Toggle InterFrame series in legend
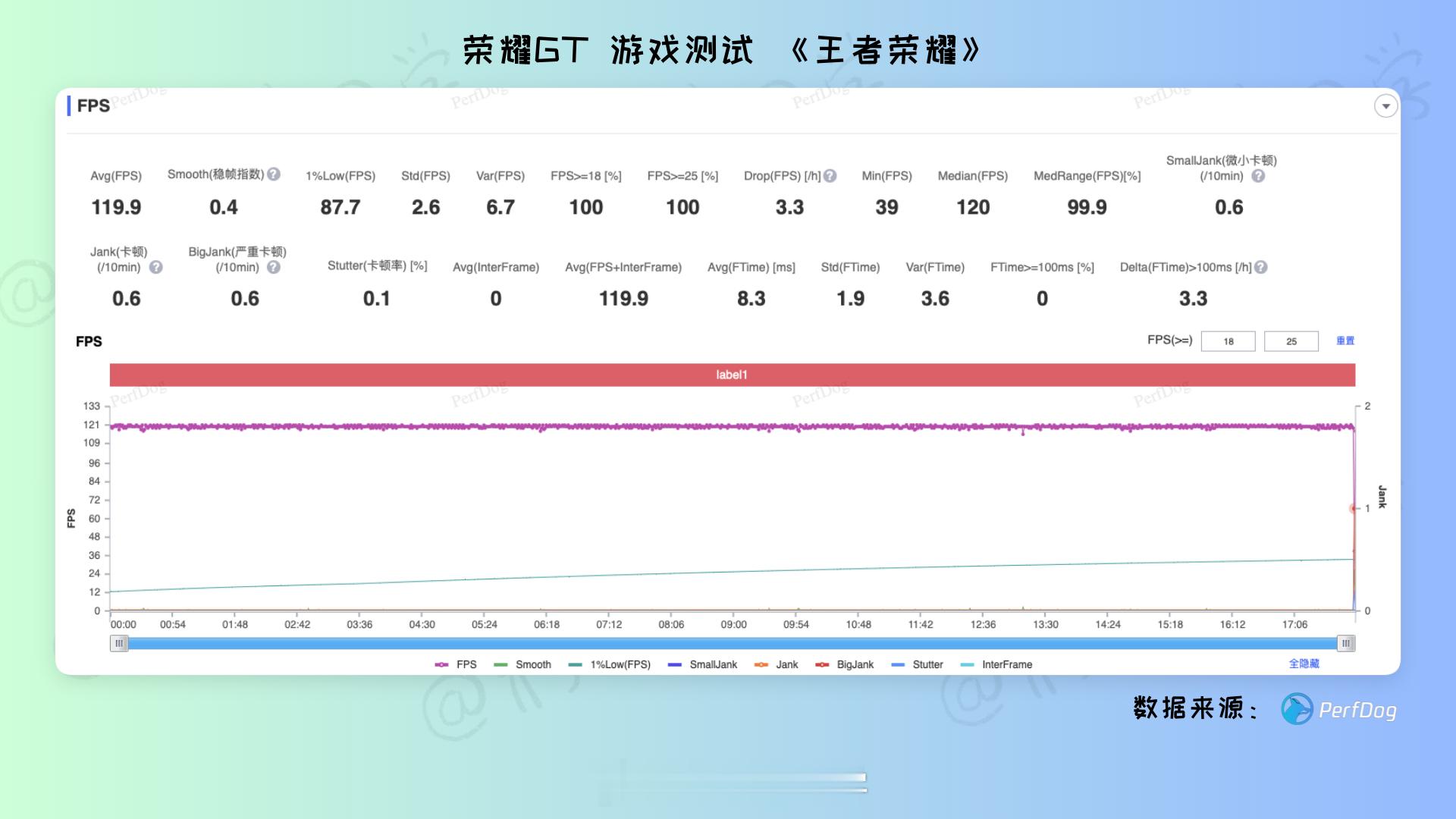This screenshot has width=1456, height=819. 996,664
